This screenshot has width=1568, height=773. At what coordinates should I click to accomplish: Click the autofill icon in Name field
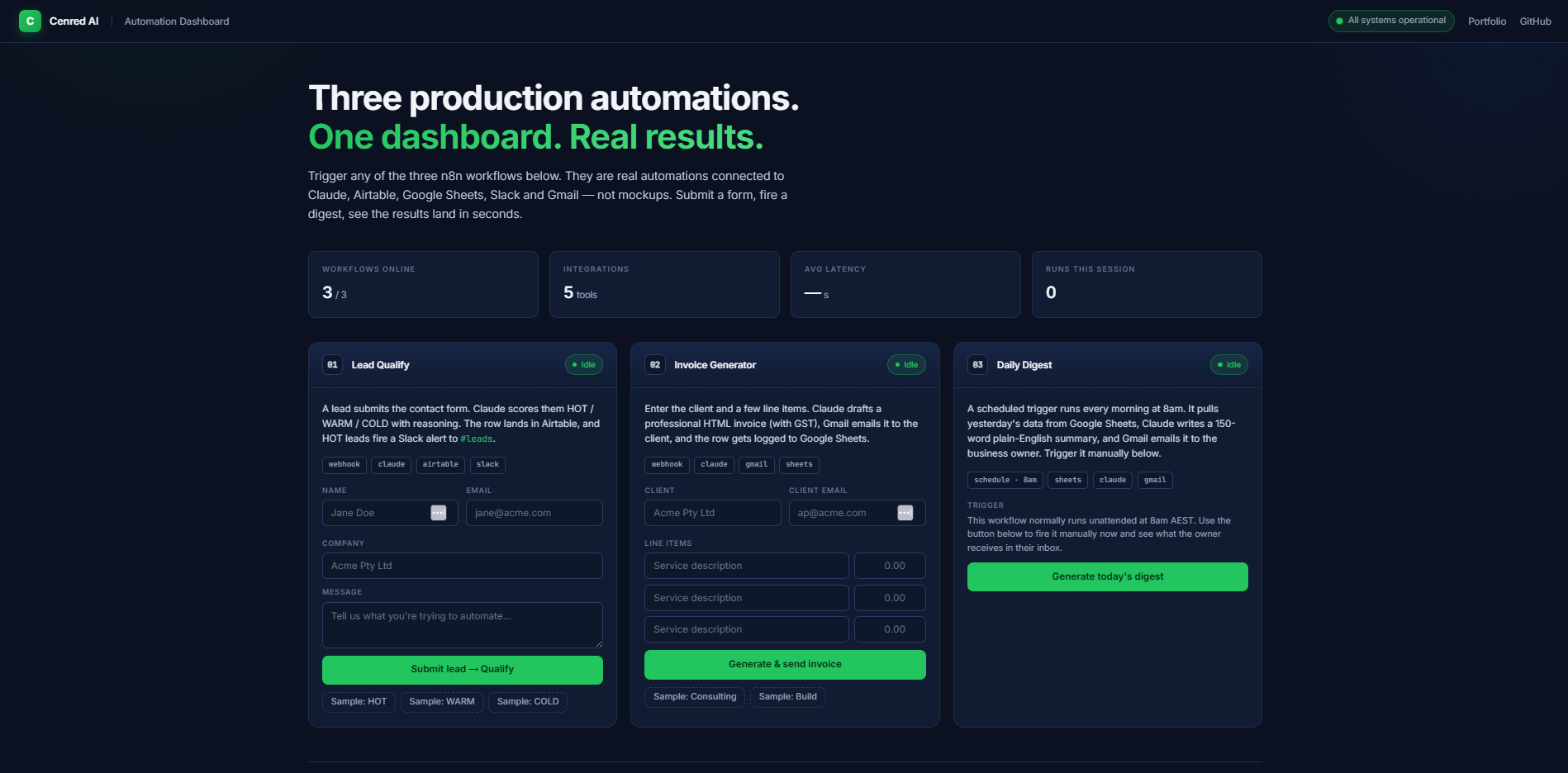[x=439, y=513]
